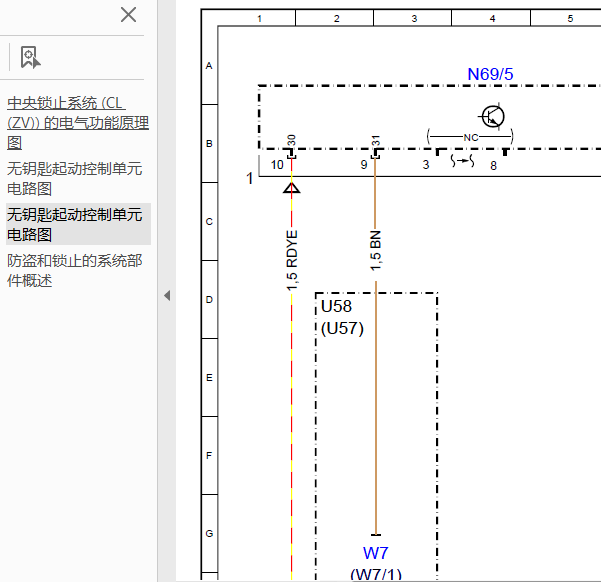The image size is (601, 582).
Task: Click column header 4 of grid
Action: [x=493, y=18]
